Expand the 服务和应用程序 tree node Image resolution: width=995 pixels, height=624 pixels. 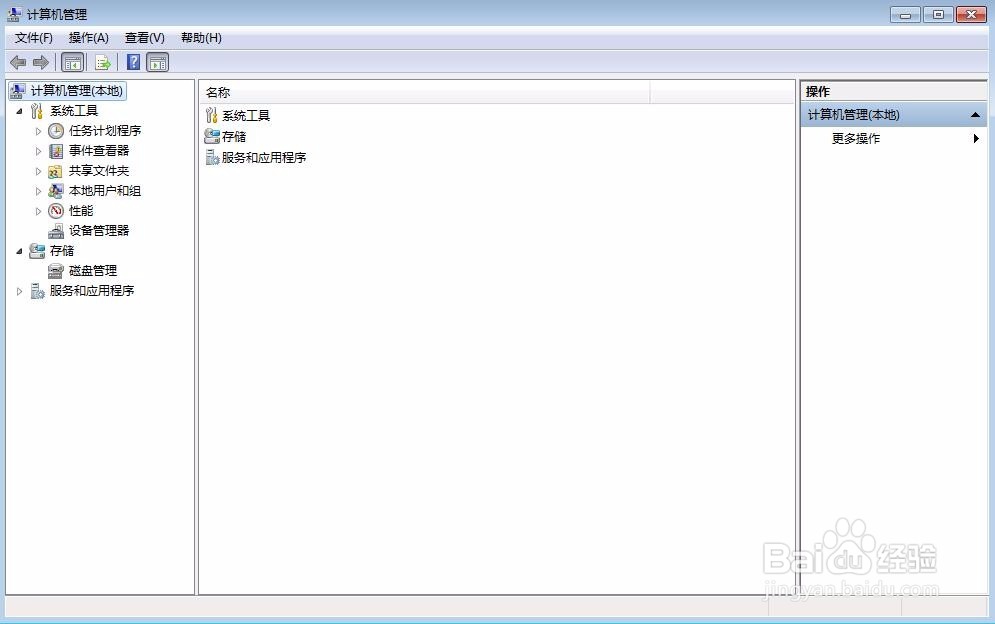(19, 291)
